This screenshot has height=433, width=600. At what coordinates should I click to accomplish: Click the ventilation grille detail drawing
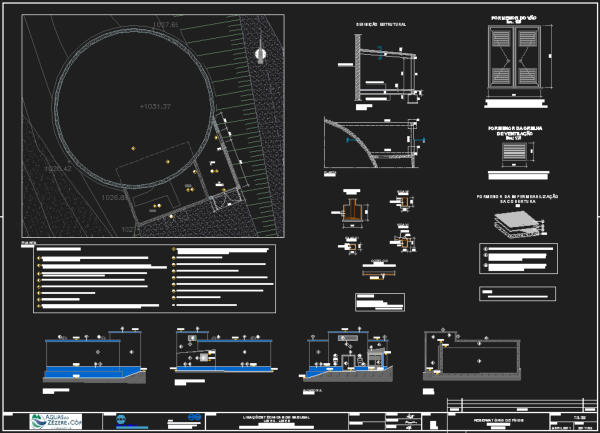tap(514, 154)
